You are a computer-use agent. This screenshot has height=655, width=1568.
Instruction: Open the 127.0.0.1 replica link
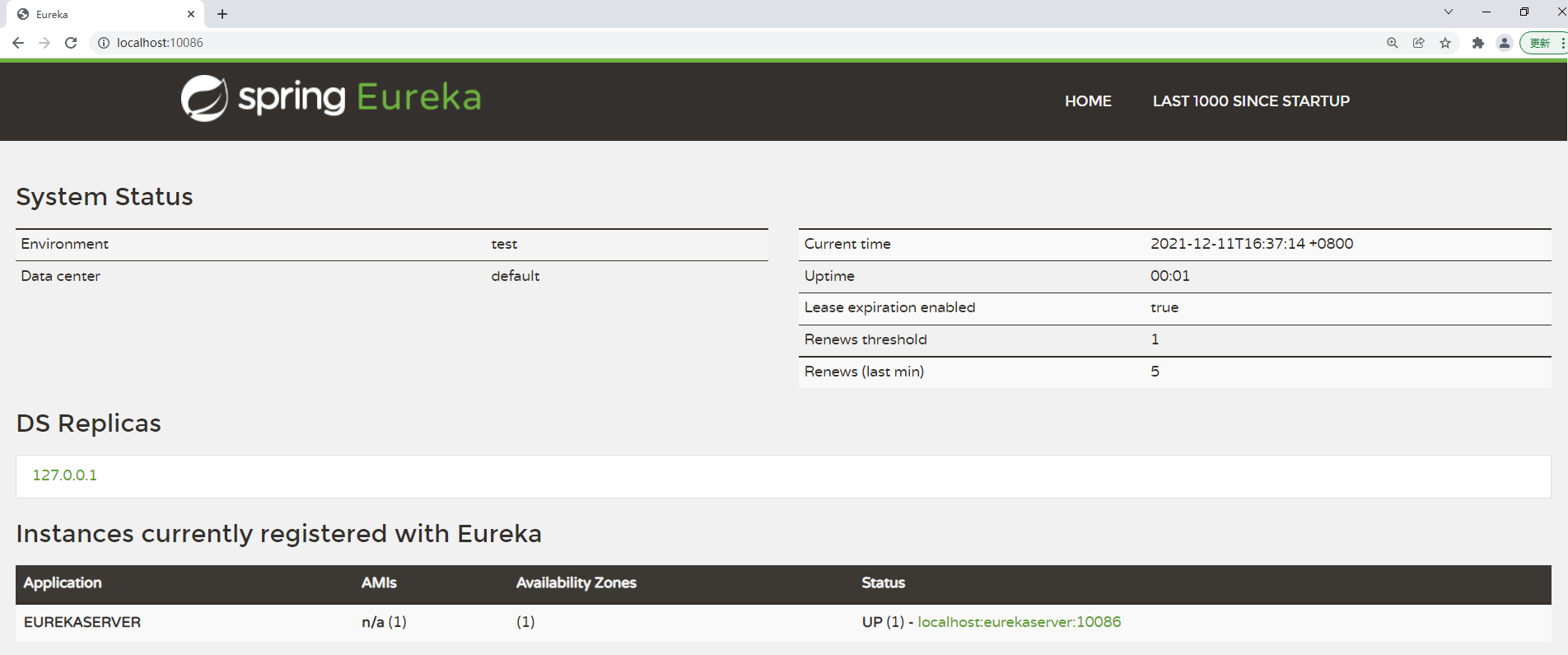(x=64, y=475)
